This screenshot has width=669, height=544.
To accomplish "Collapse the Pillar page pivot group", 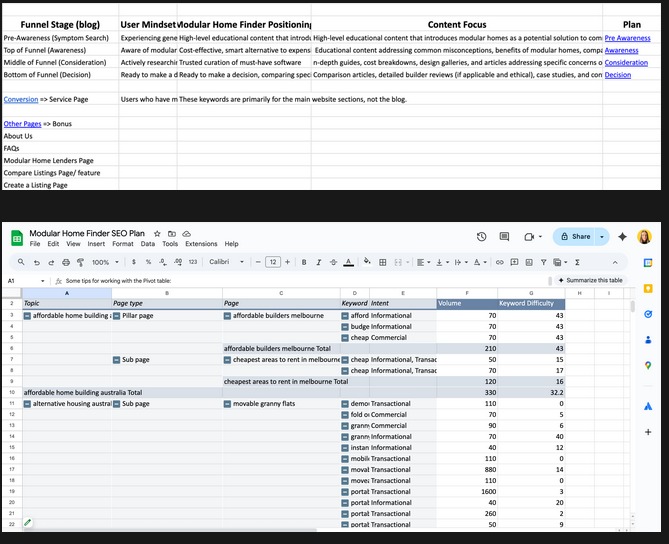I will tap(117, 315).
